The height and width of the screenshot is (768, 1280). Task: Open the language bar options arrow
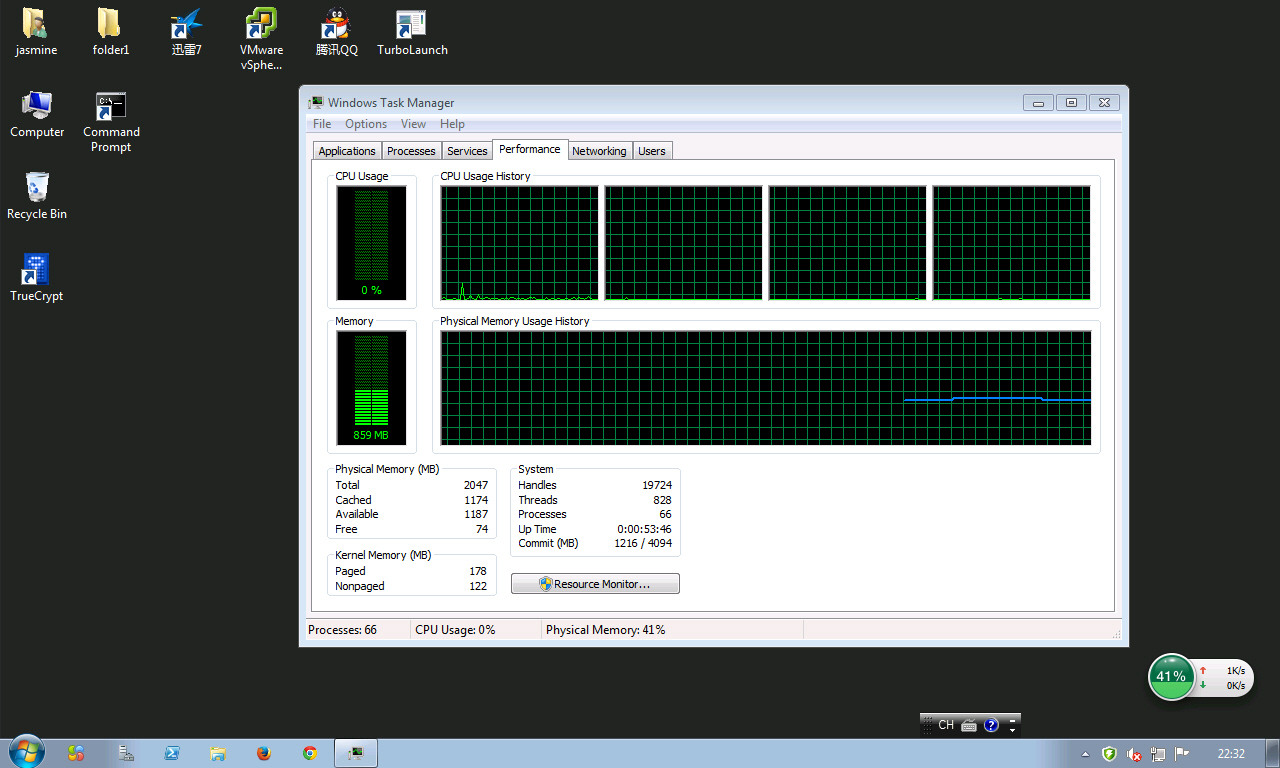(x=1012, y=730)
